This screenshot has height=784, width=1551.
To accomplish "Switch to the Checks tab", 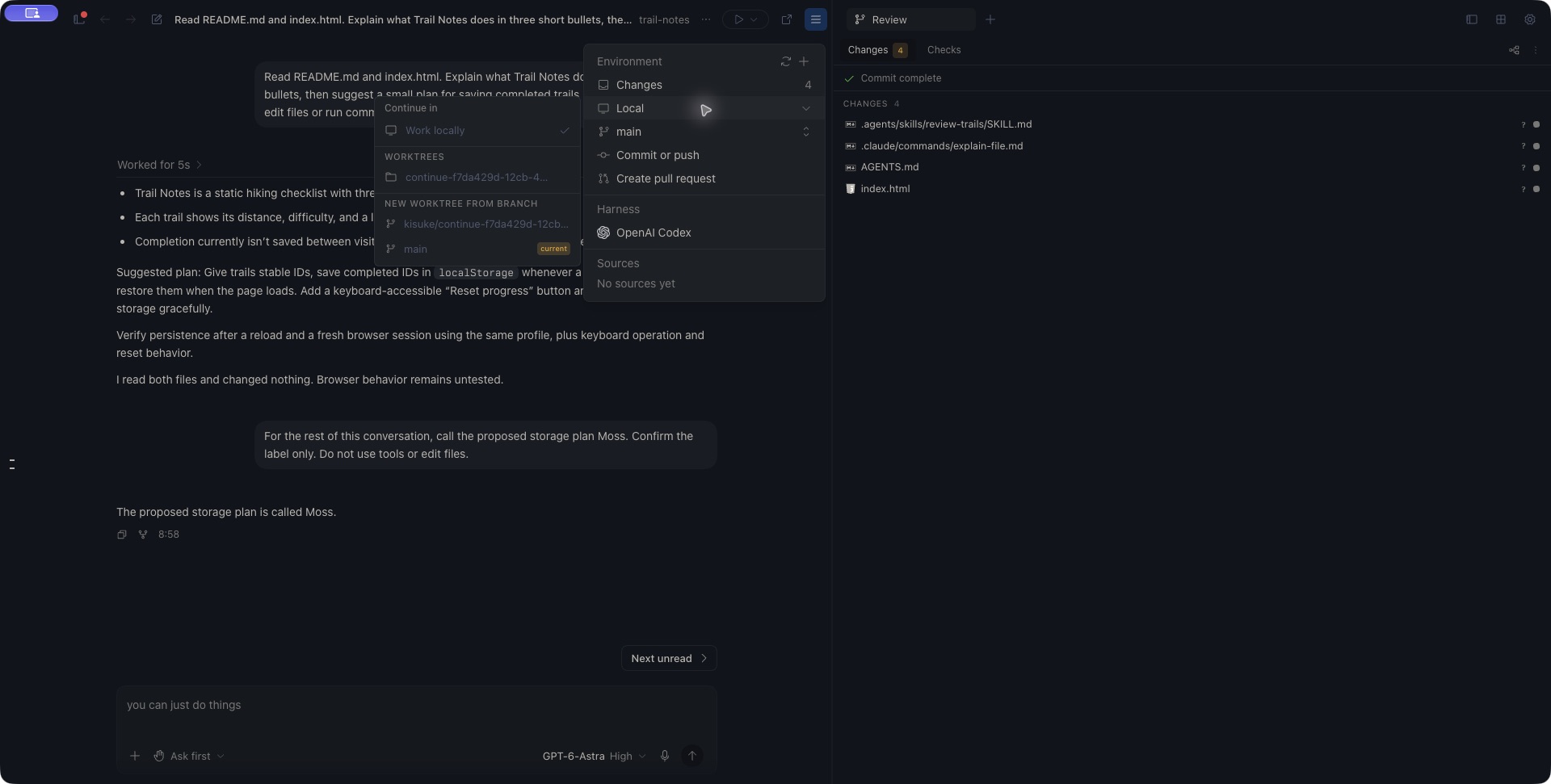I will click(944, 50).
